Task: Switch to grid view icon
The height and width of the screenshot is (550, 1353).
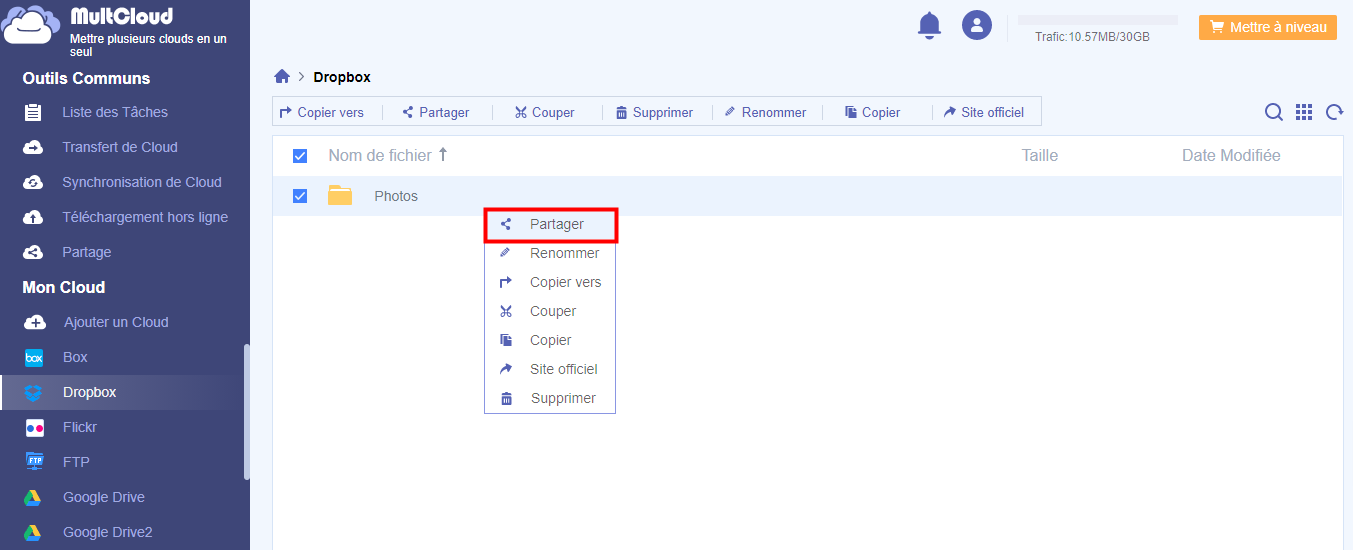Action: (1304, 112)
